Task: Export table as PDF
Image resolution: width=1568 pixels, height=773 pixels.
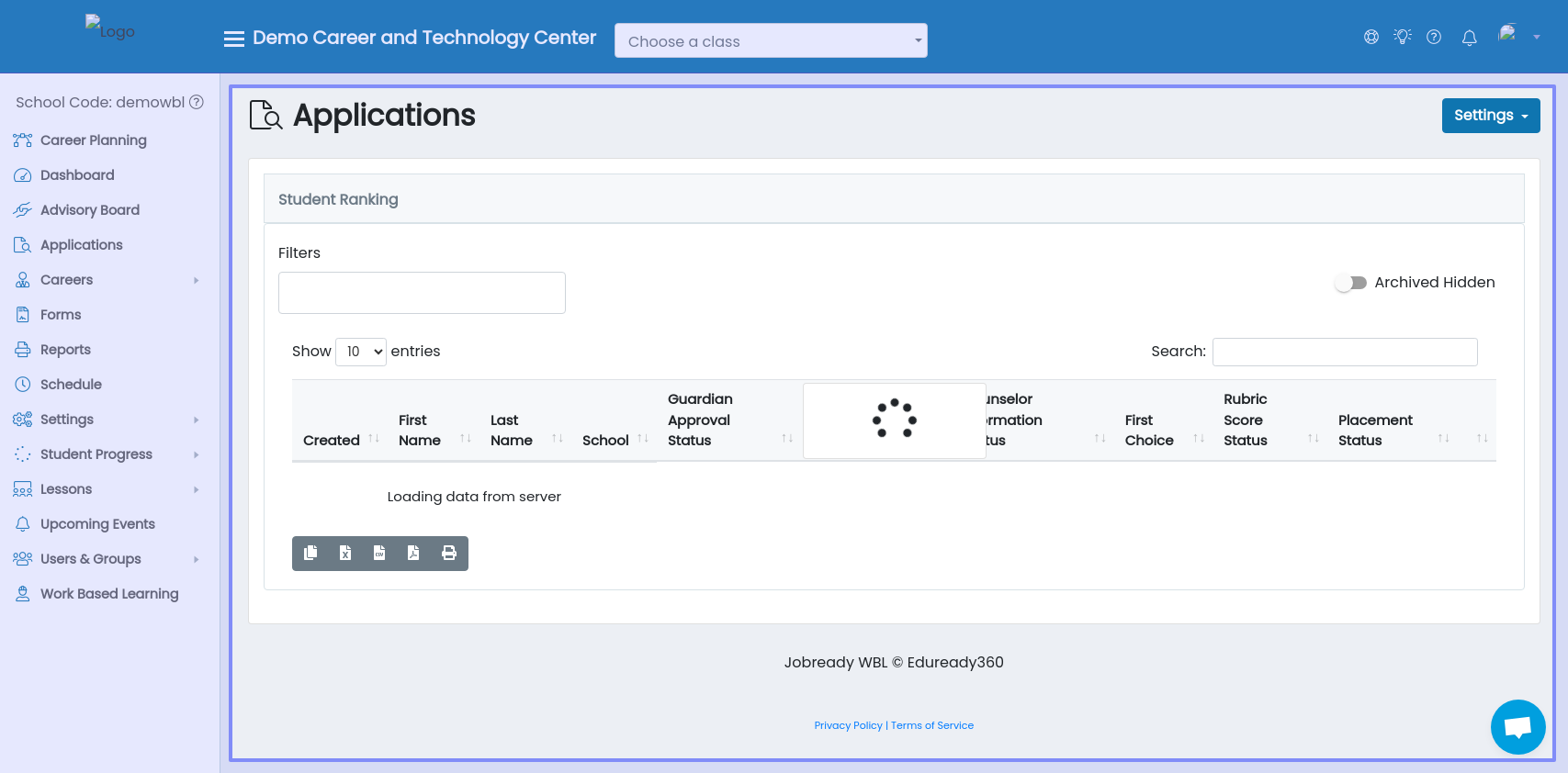Action: click(413, 553)
